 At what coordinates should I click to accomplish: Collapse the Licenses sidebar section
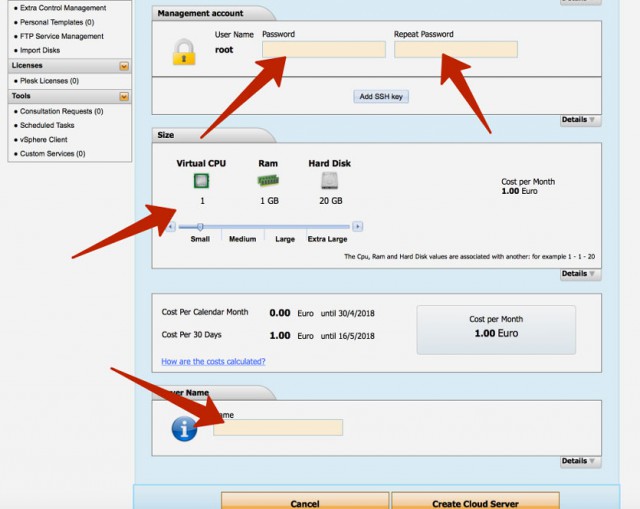pyautogui.click(x=124, y=66)
